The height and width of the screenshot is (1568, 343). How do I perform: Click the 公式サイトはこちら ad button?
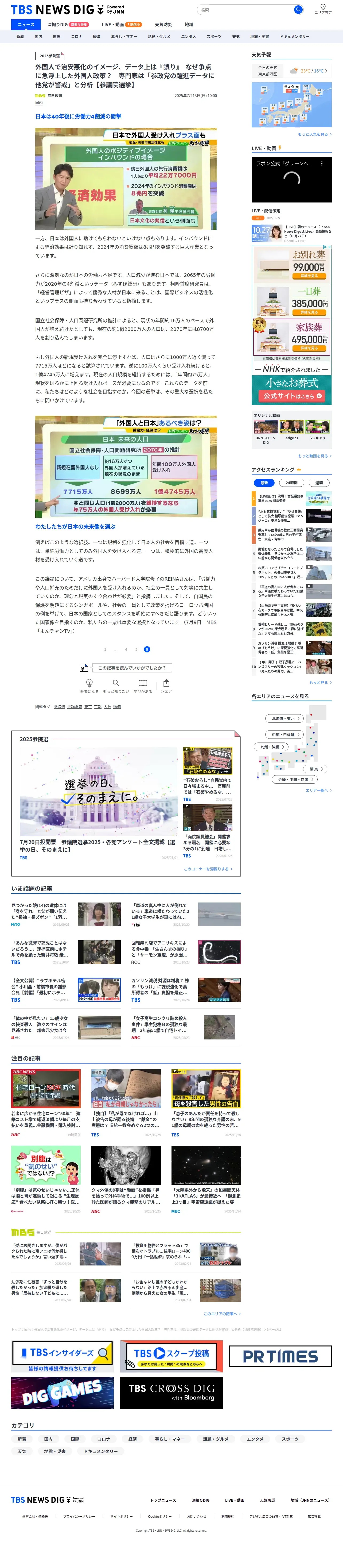click(292, 395)
